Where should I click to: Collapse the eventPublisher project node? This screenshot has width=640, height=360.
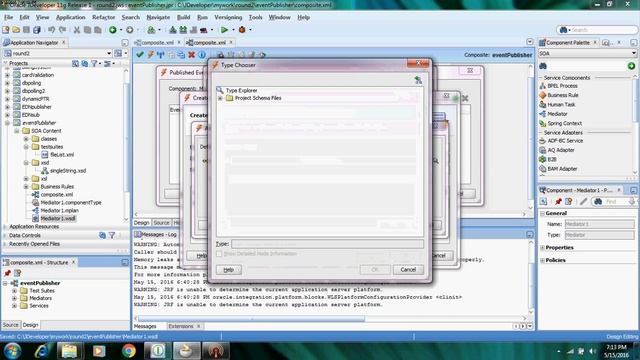pyautogui.click(x=7, y=123)
